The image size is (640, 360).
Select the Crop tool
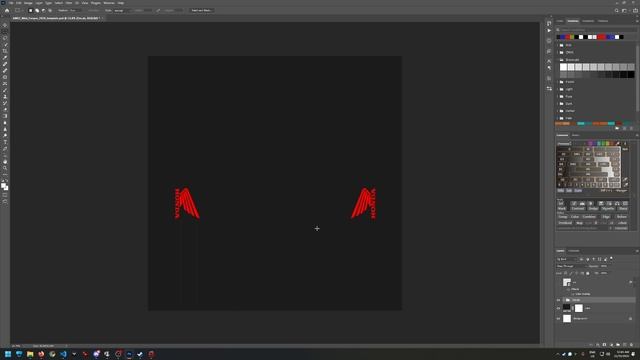click(x=5, y=51)
